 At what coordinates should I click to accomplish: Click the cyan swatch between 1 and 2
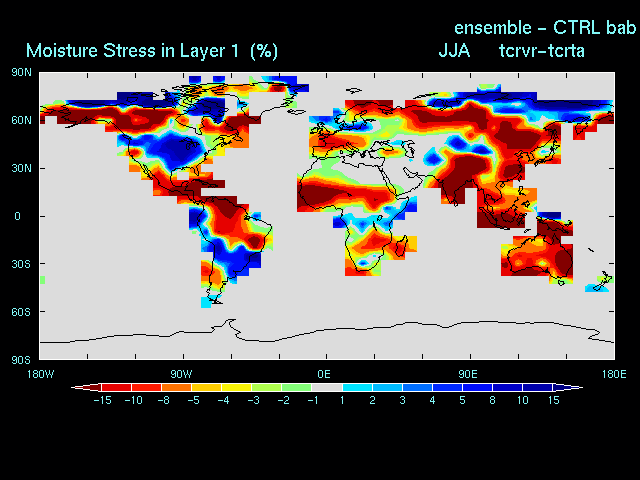click(357, 387)
